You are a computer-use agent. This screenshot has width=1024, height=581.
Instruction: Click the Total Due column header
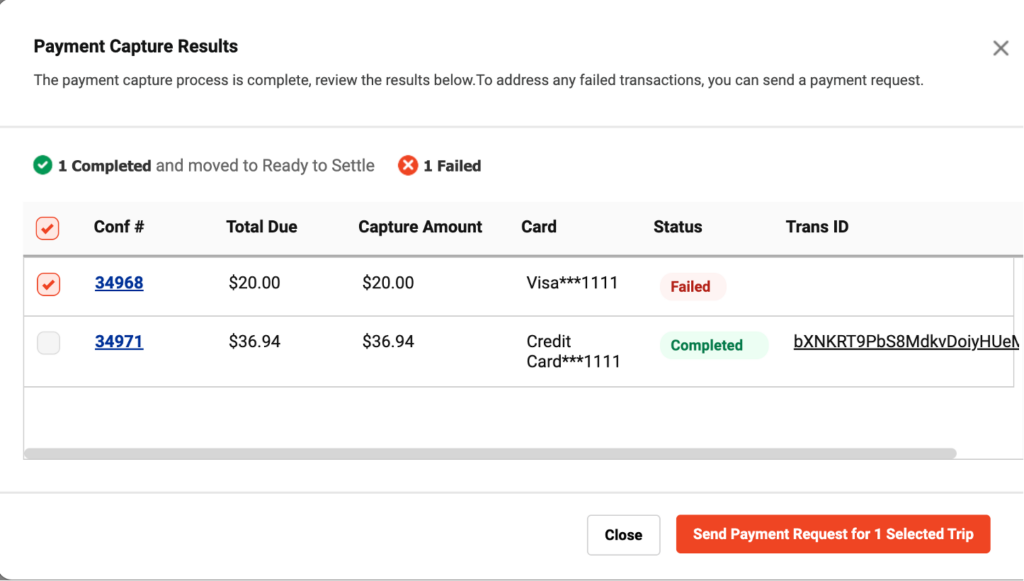pyautogui.click(x=261, y=227)
